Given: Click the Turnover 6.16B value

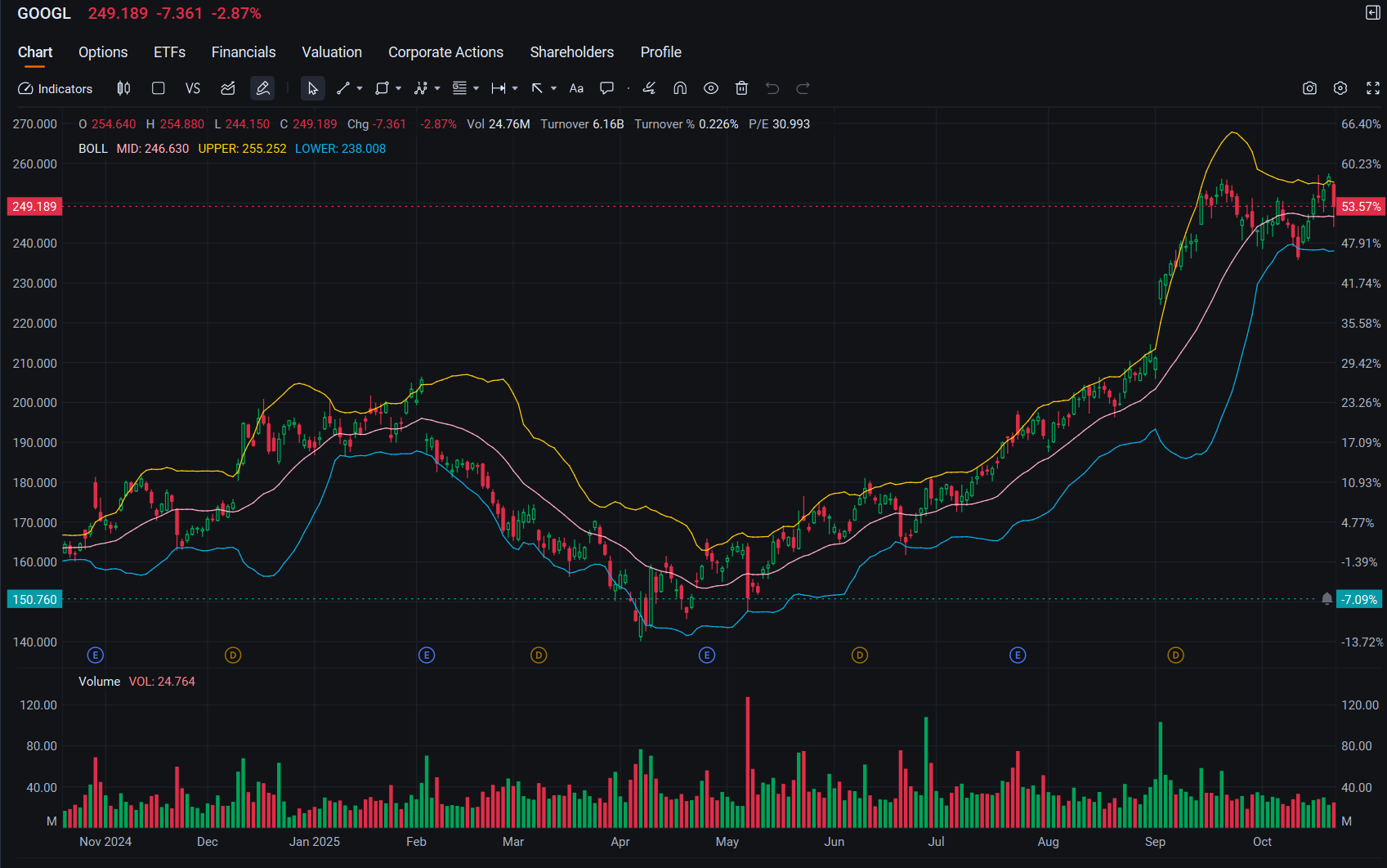Looking at the screenshot, I should tap(582, 124).
